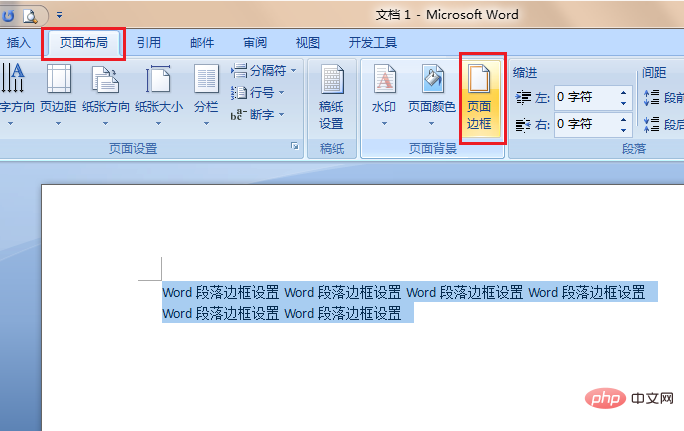Switch to the References (引用) tab
This screenshot has height=431, width=684.
tap(149, 43)
